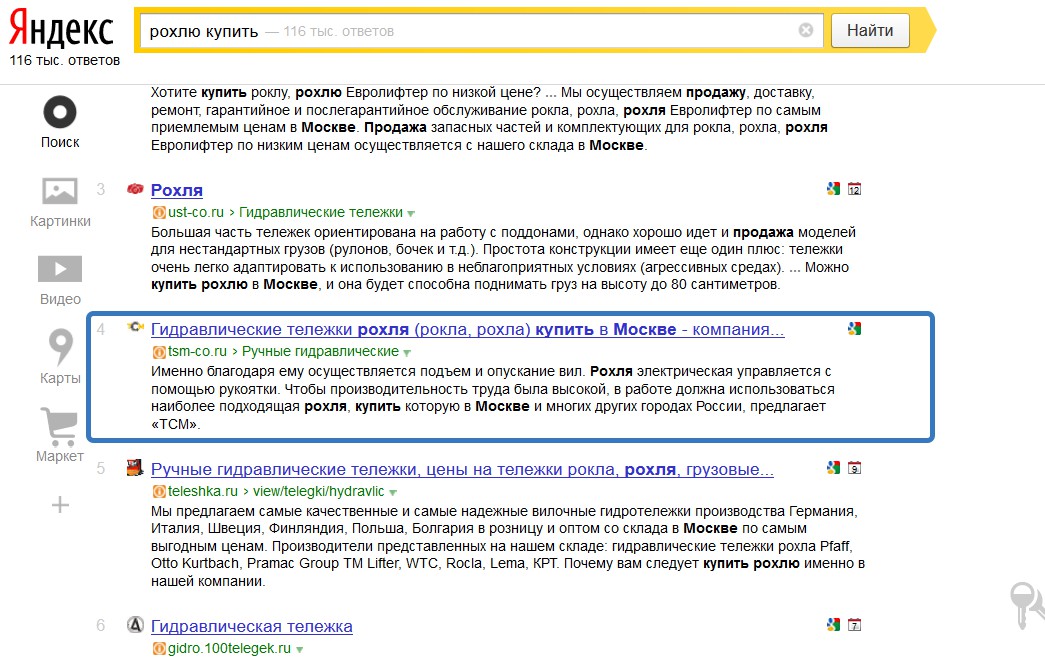1045x661 pixels.
Task: Open the Гидравлическая тележка result link
Action: pyautogui.click(x=251, y=626)
